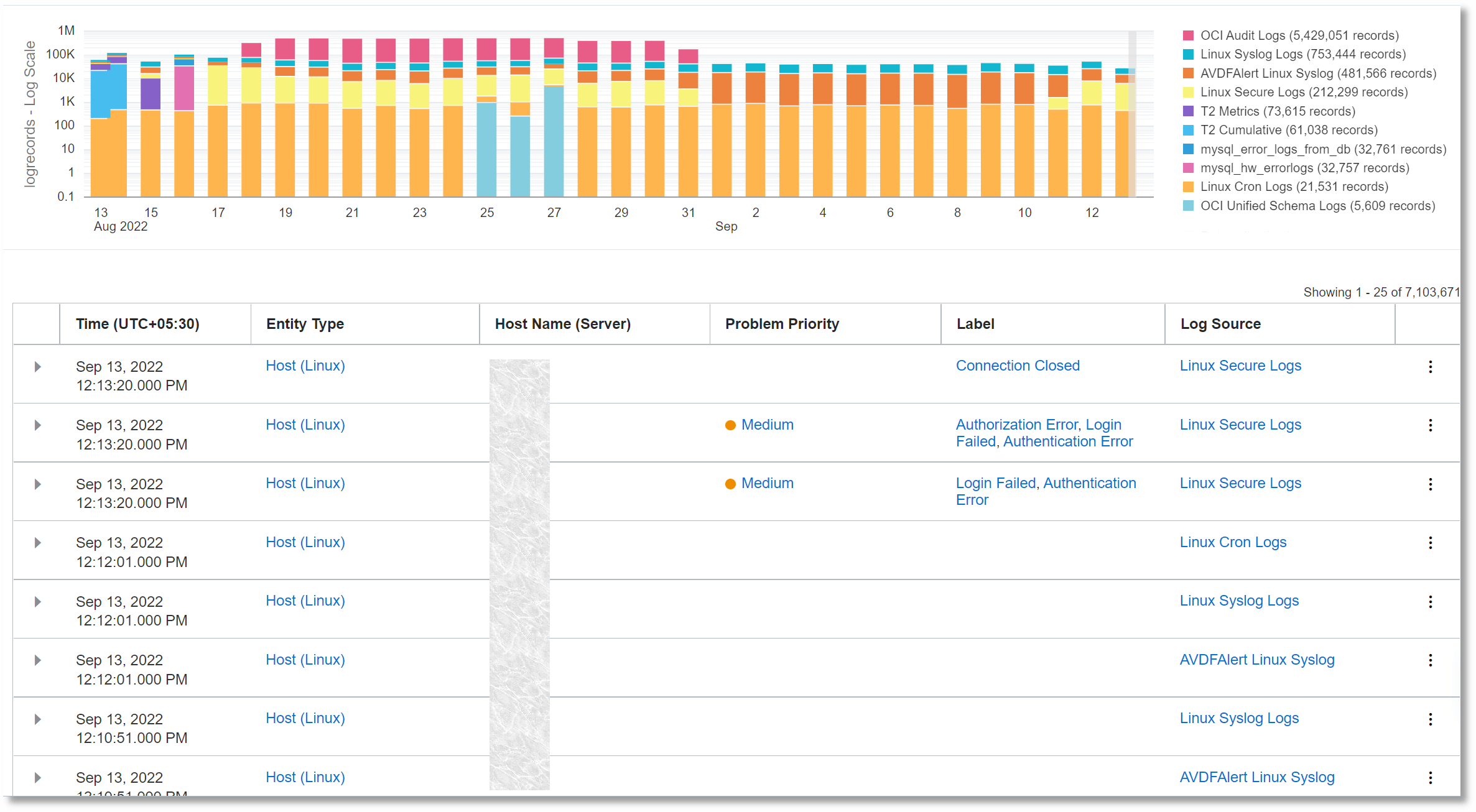Viewport: 1476px width, 812px height.
Task: Expand the first Sep 13 log record
Action: [x=37, y=366]
